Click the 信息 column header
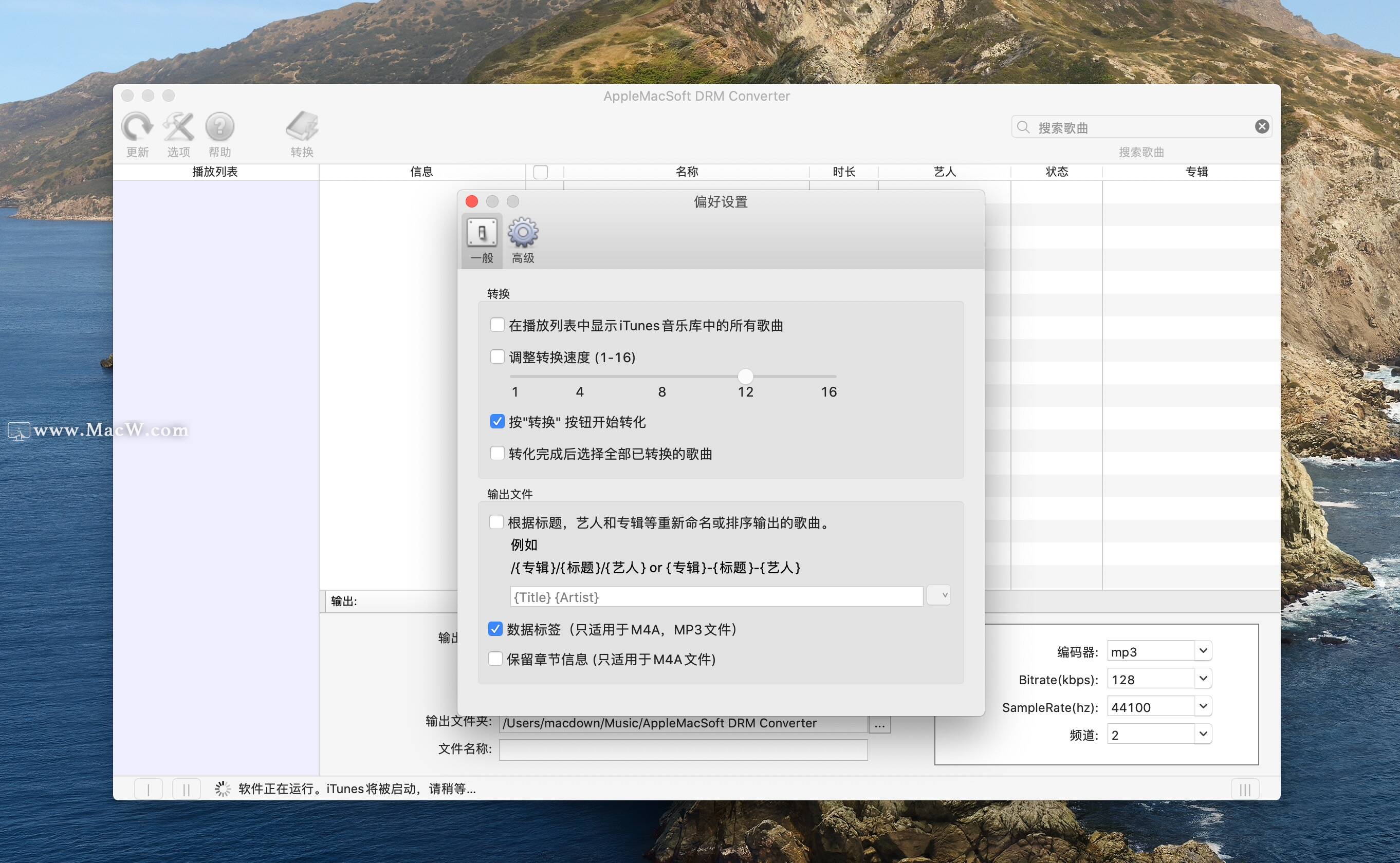The width and height of the screenshot is (1400, 863). [422, 172]
